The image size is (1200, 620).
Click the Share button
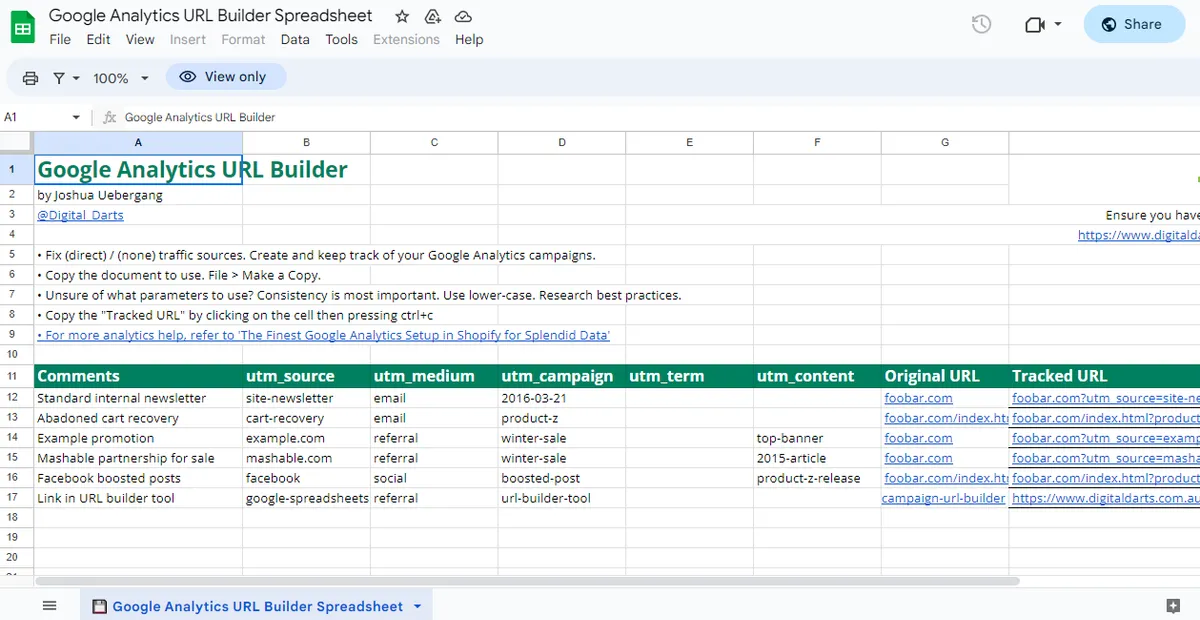1133,24
